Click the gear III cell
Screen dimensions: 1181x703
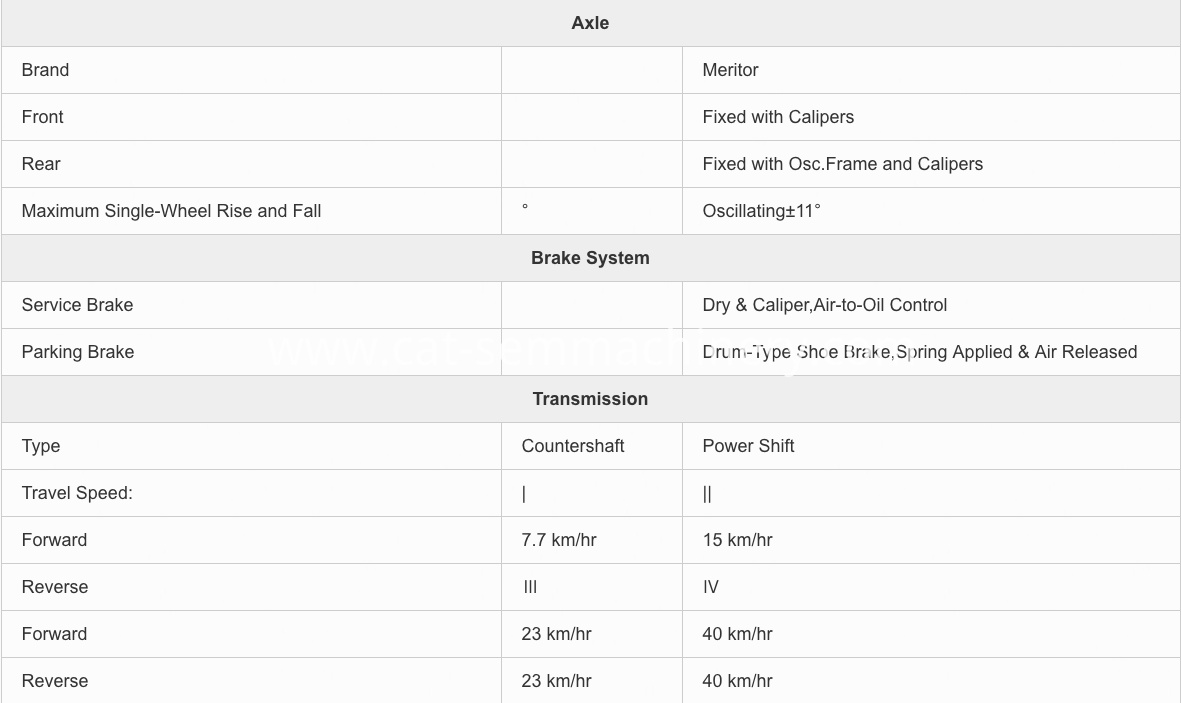[591, 587]
